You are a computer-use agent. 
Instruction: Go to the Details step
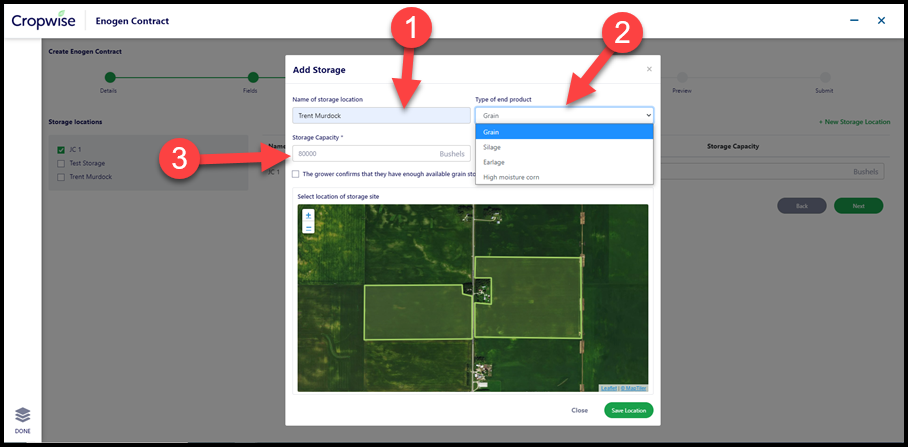110,78
